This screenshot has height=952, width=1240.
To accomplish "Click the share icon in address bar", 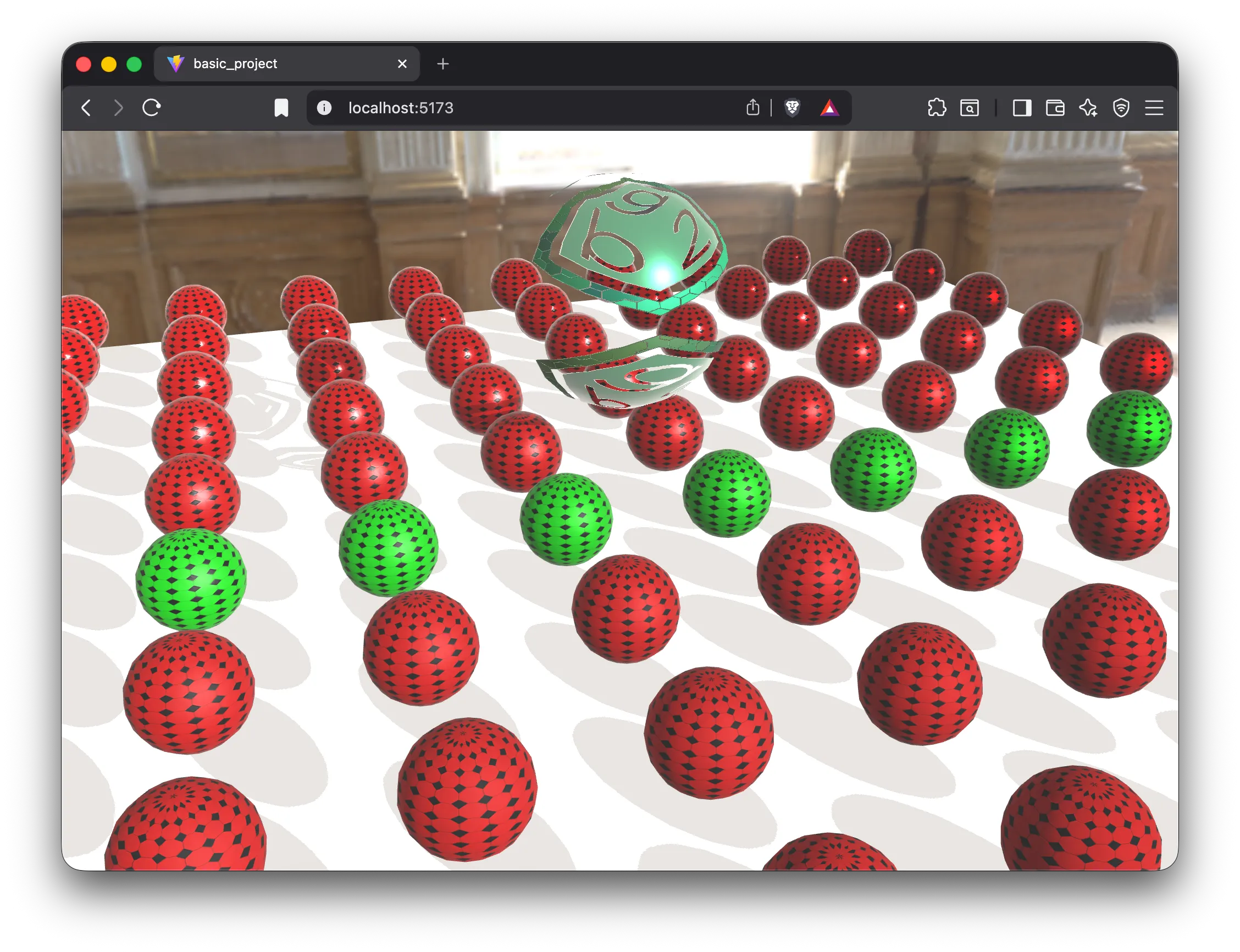I will [752, 107].
